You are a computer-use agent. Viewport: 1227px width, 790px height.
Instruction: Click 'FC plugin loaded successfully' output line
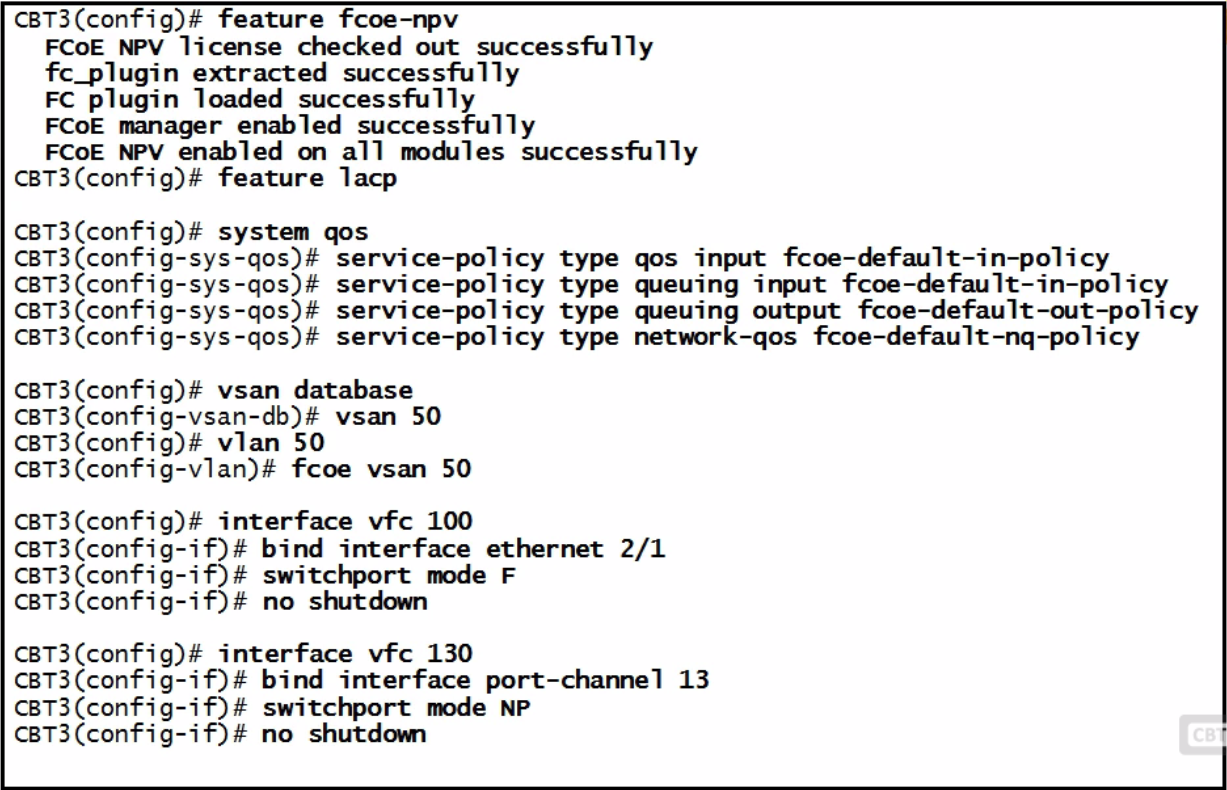click(x=260, y=100)
